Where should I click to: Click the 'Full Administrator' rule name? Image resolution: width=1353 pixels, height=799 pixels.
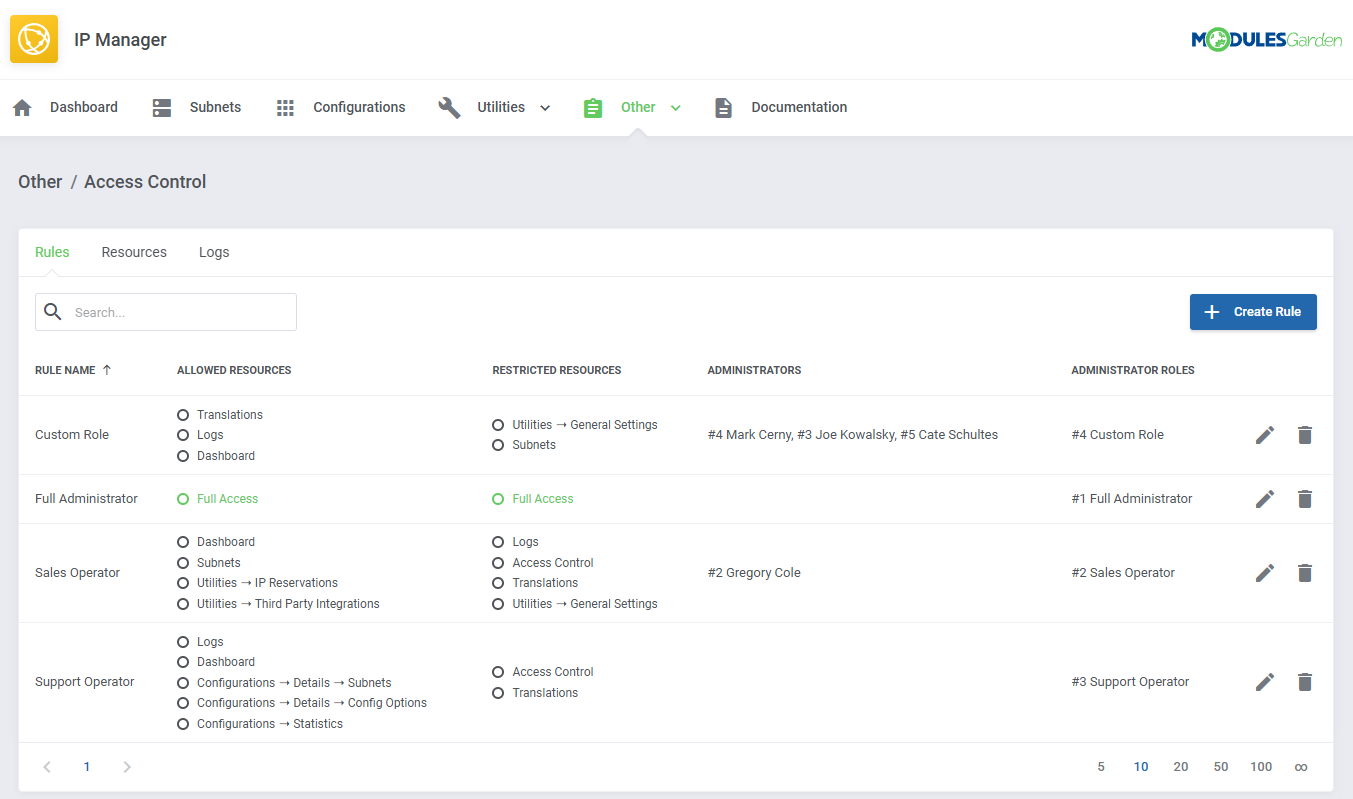(x=86, y=499)
